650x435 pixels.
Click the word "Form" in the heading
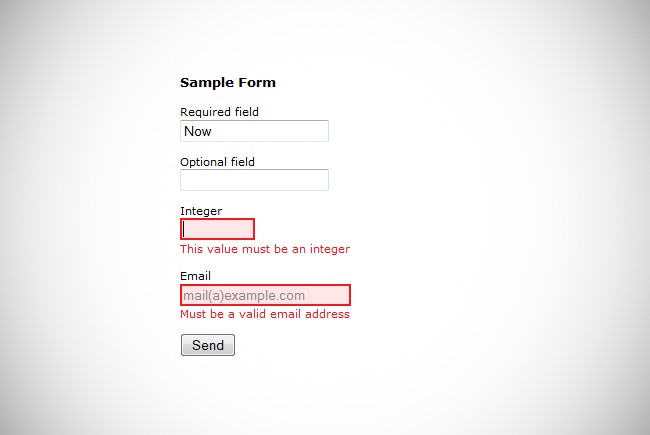(x=258, y=83)
